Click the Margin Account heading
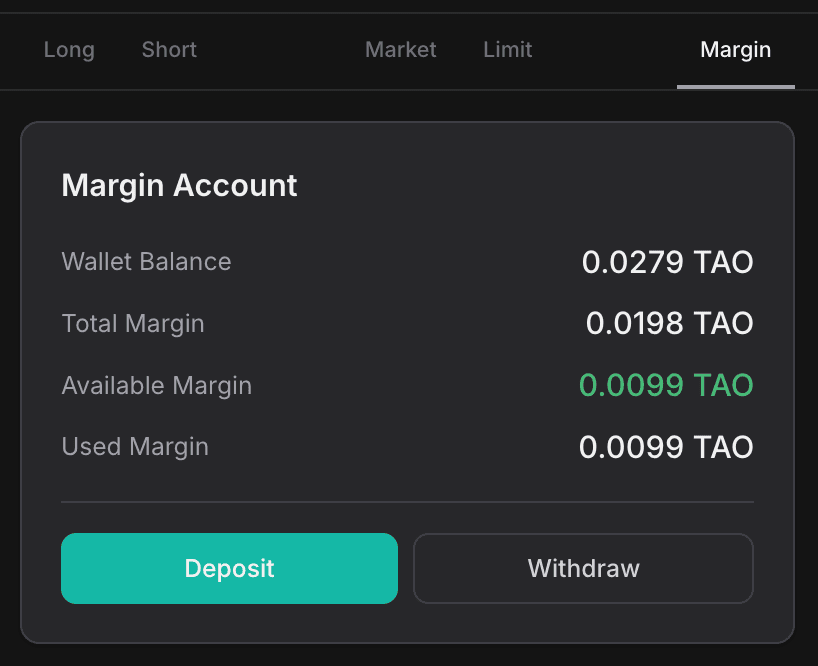 click(x=179, y=185)
